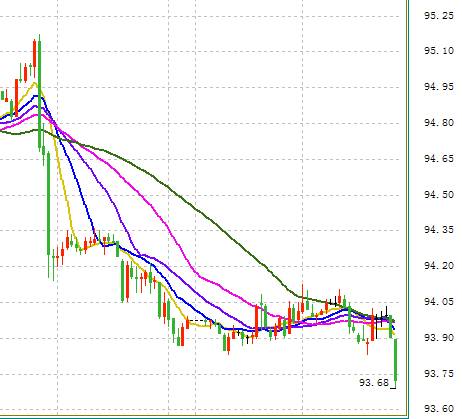Click the 94.05 price axis label
Viewport: 462px width, 419px height.
(x=439, y=302)
